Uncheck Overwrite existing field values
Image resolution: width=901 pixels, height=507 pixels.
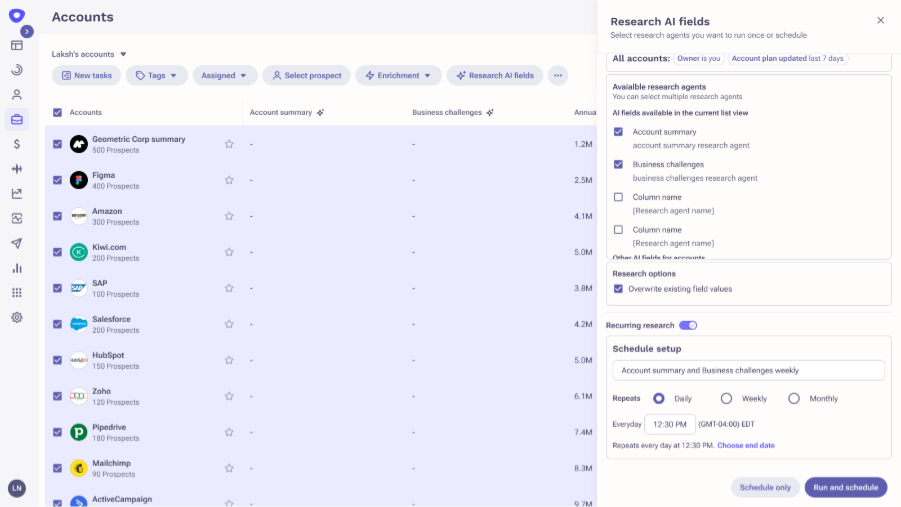click(x=618, y=289)
